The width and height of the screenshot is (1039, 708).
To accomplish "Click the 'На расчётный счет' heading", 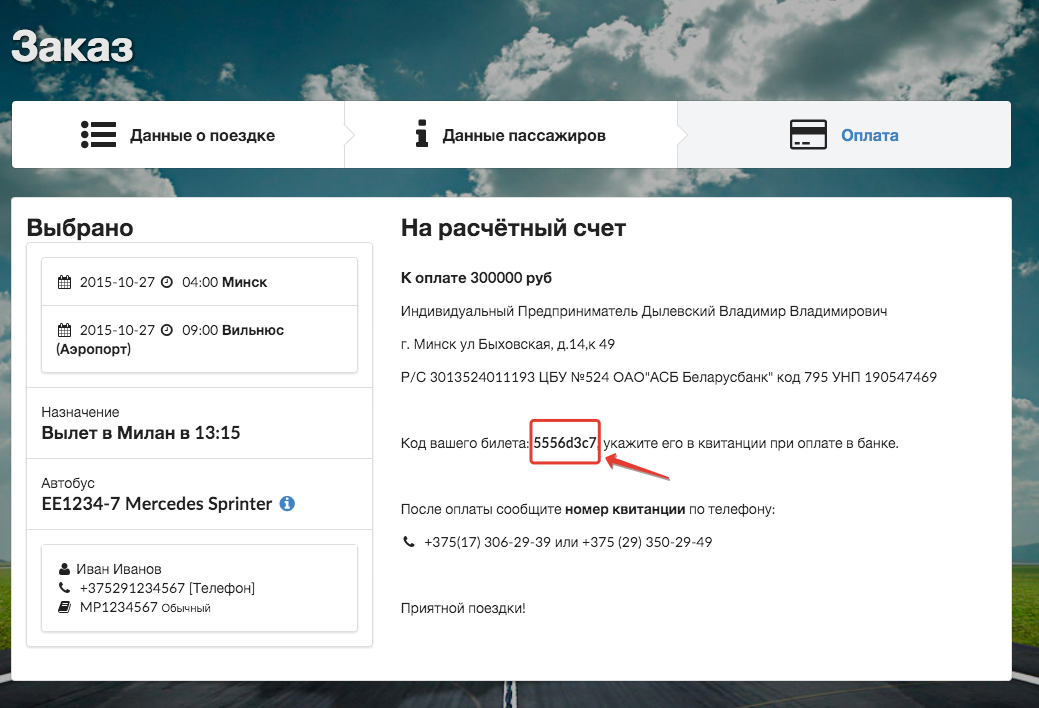I will pyautogui.click(x=514, y=228).
